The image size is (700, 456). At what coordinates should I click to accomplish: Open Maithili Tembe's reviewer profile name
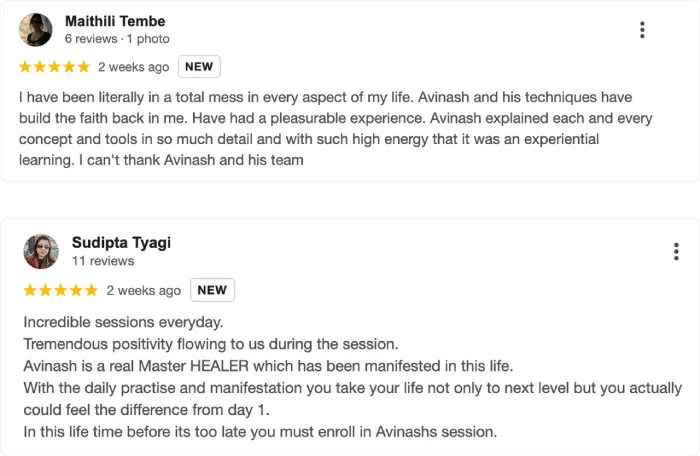click(115, 21)
